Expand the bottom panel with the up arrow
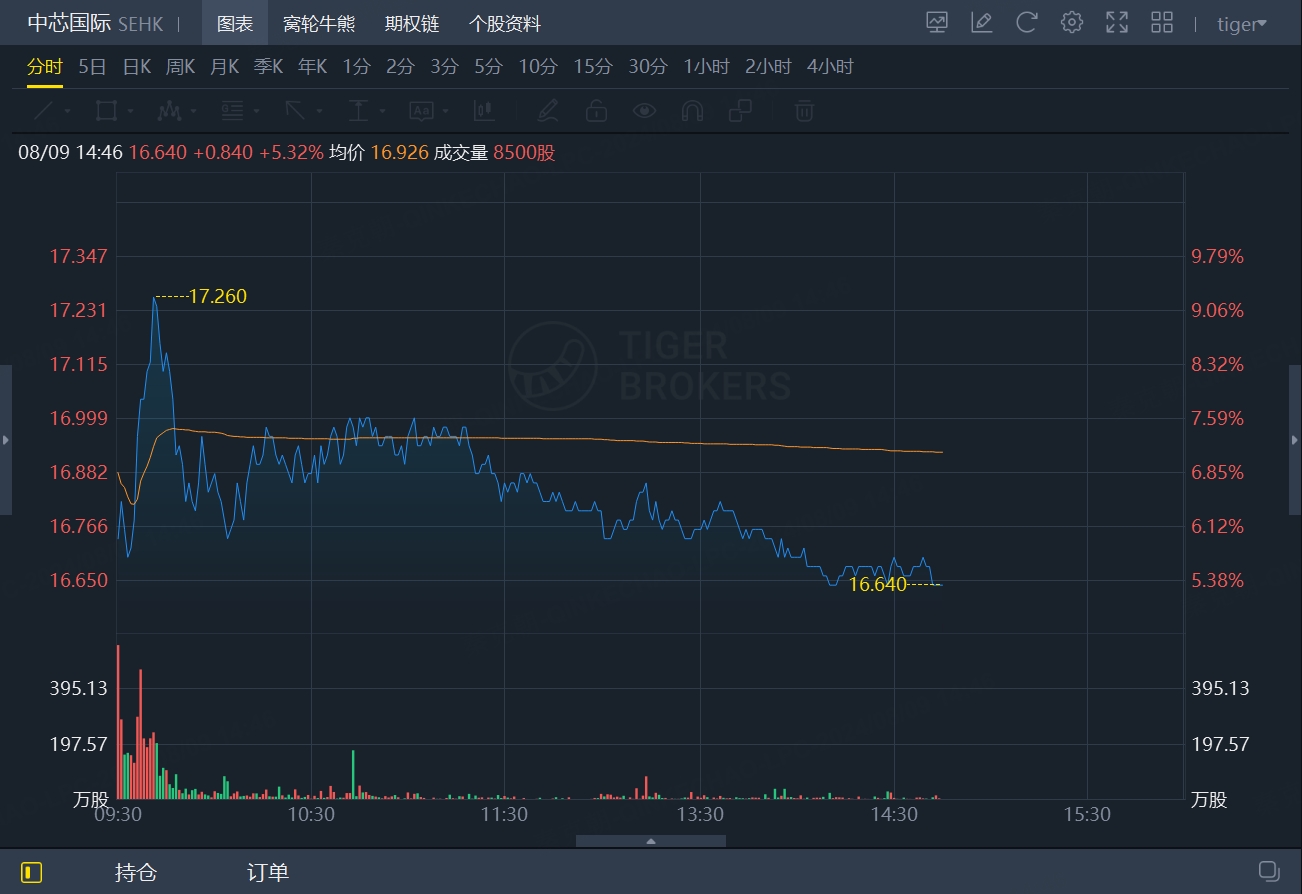The image size is (1302, 894). pos(651,841)
